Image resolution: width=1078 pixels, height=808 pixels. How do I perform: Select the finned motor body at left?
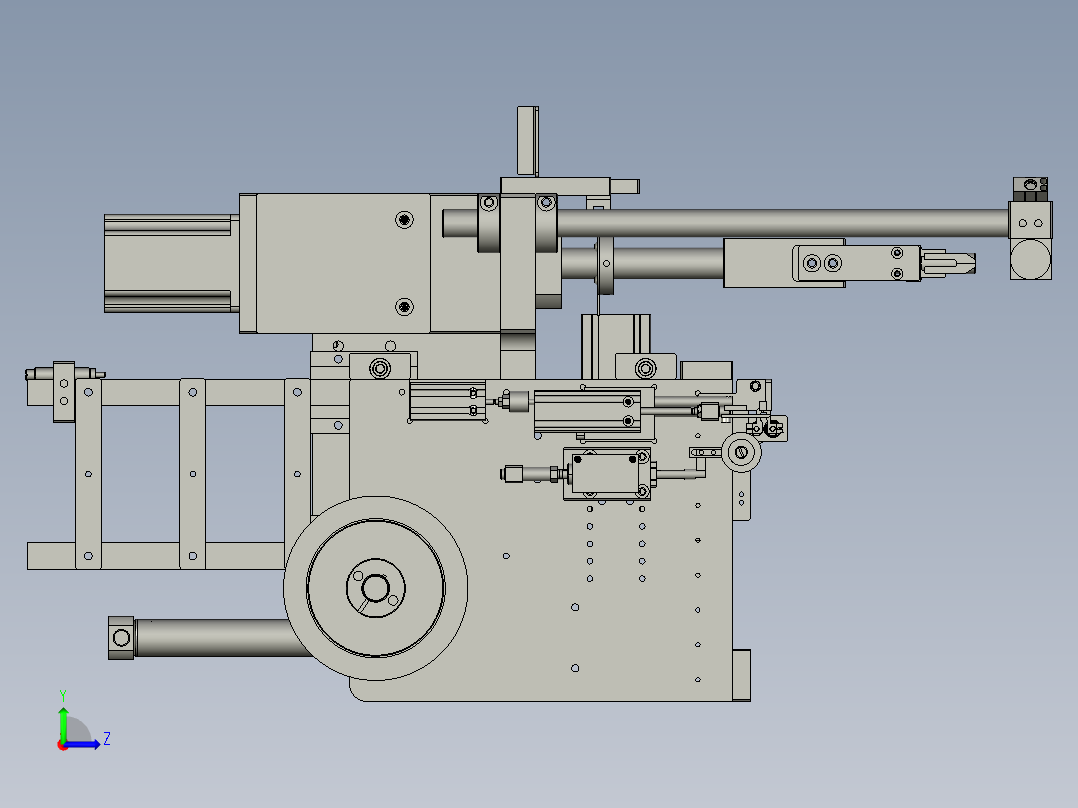(x=171, y=263)
